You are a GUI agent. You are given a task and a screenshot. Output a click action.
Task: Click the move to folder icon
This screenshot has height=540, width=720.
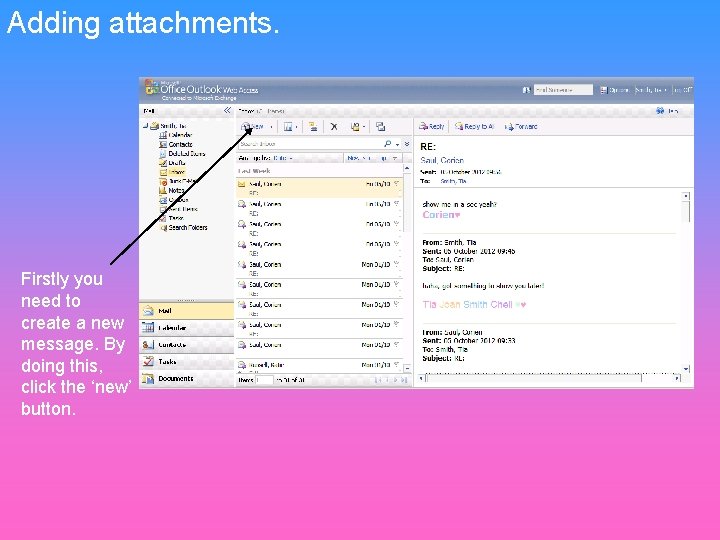pos(355,127)
